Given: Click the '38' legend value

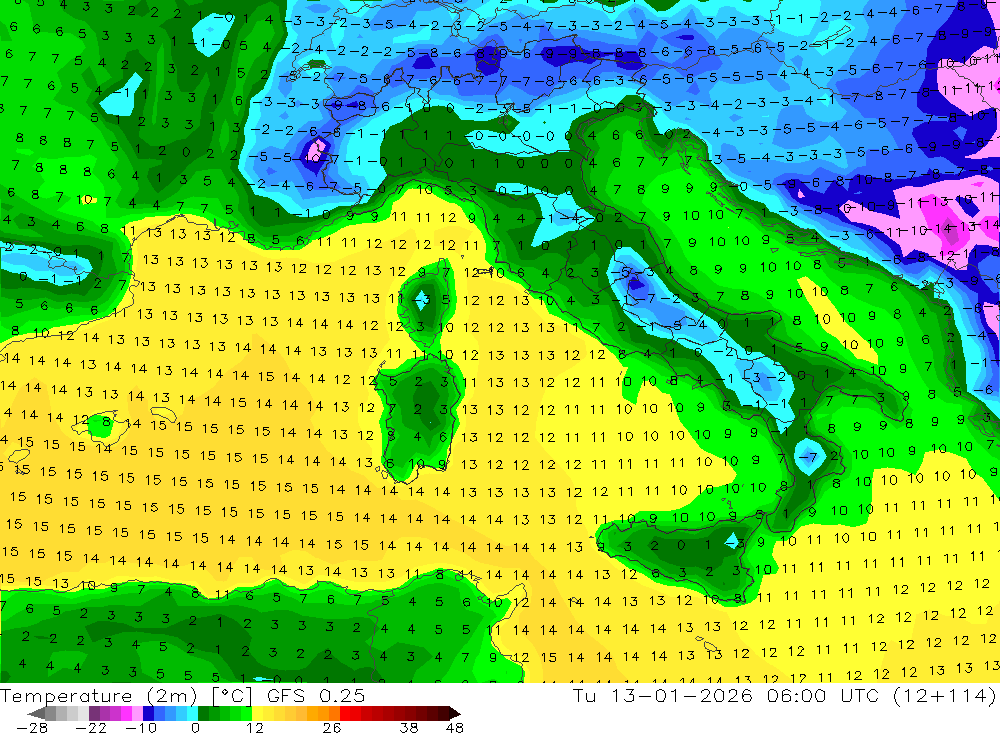Looking at the screenshot, I should point(409,727).
